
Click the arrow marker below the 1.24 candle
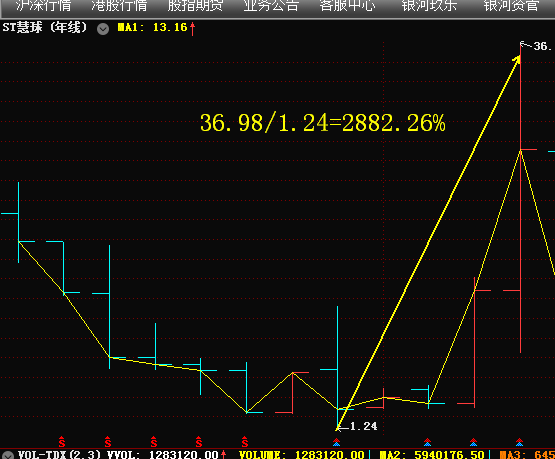(337, 442)
